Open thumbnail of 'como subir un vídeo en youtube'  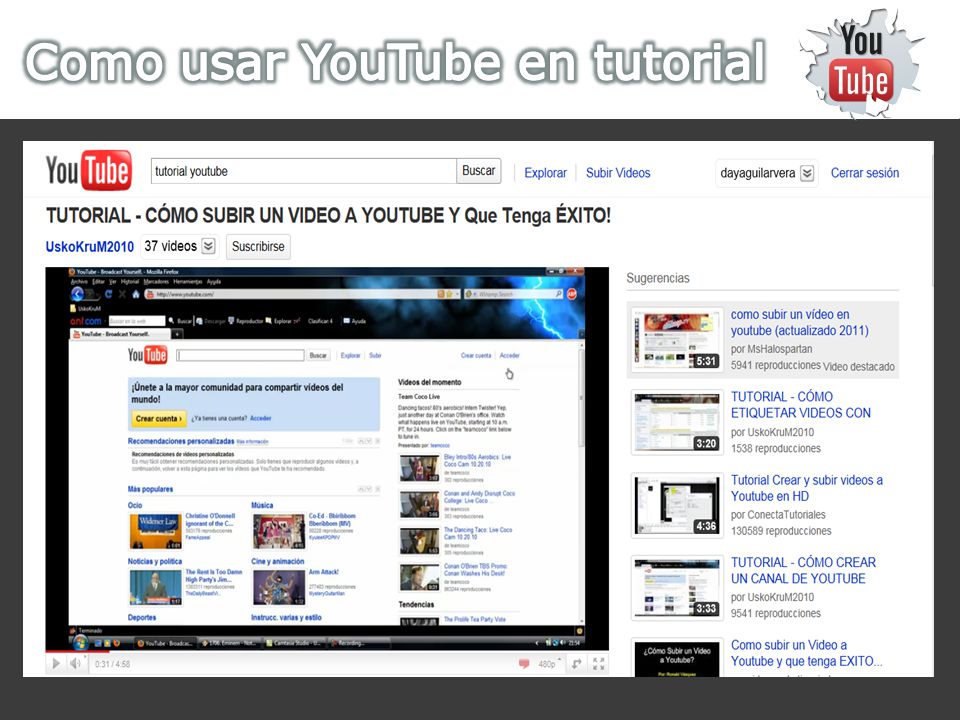point(677,340)
